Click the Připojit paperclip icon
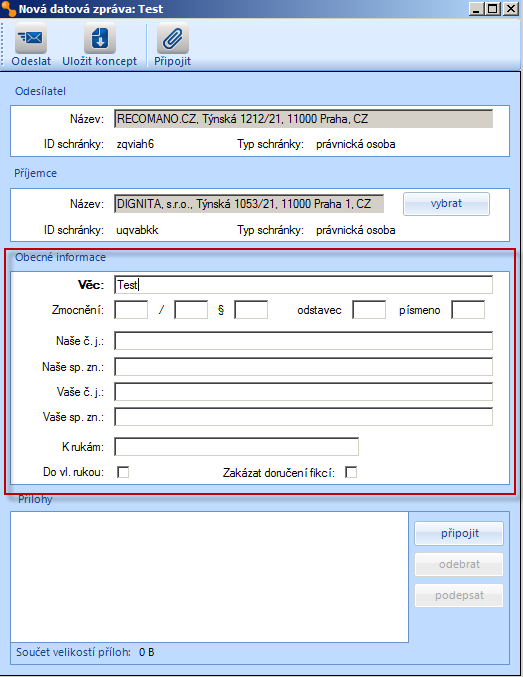 point(172,38)
